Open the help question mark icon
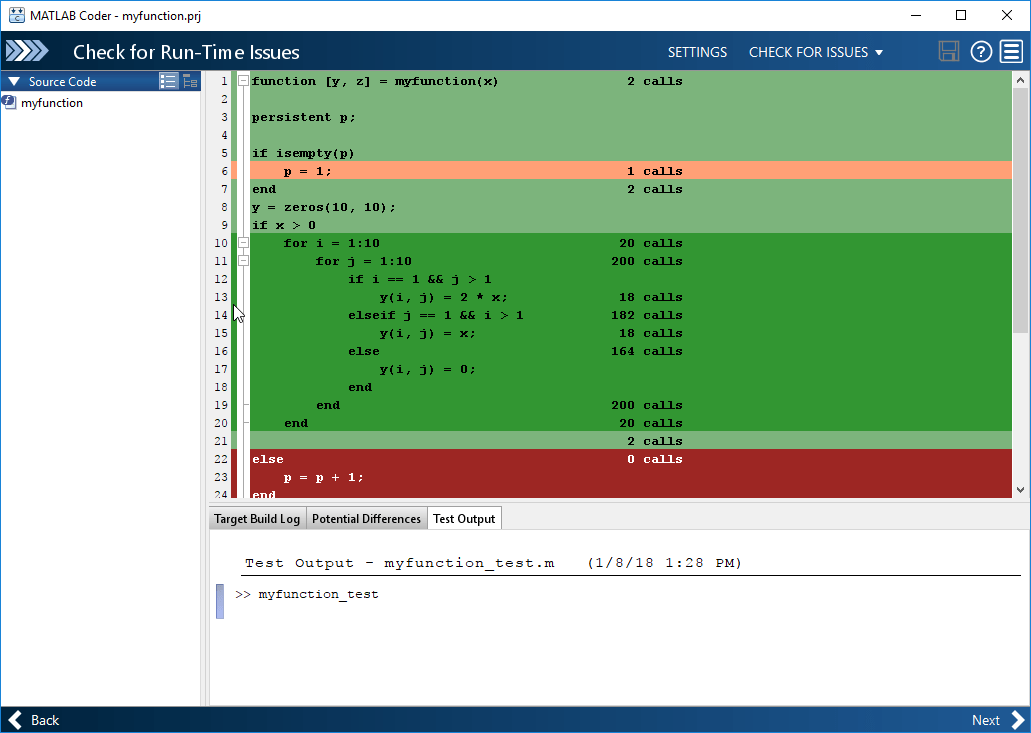The width and height of the screenshot is (1031, 733). point(981,51)
